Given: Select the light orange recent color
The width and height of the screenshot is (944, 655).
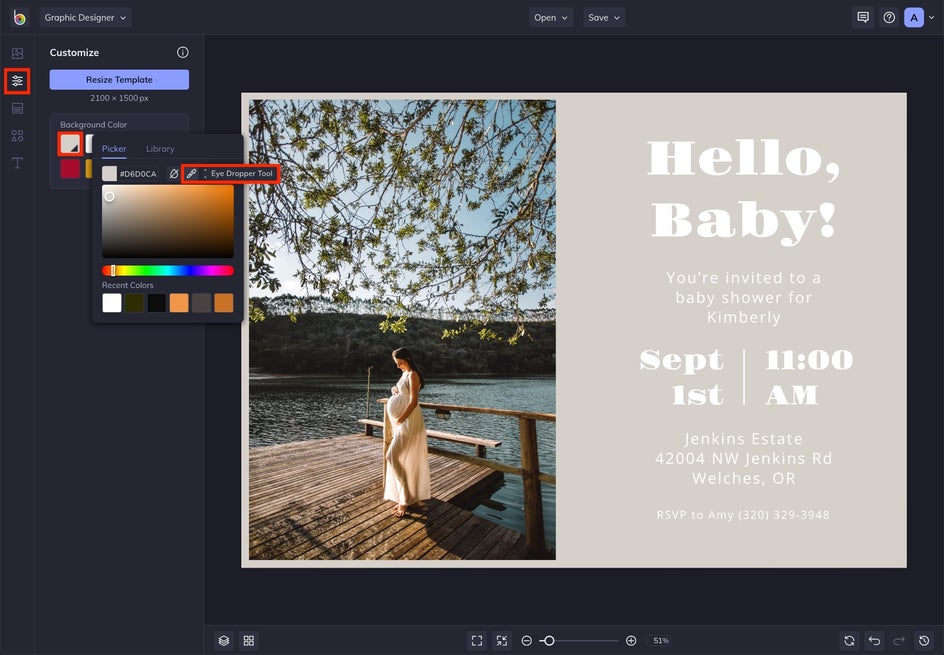Looking at the screenshot, I should point(179,303).
